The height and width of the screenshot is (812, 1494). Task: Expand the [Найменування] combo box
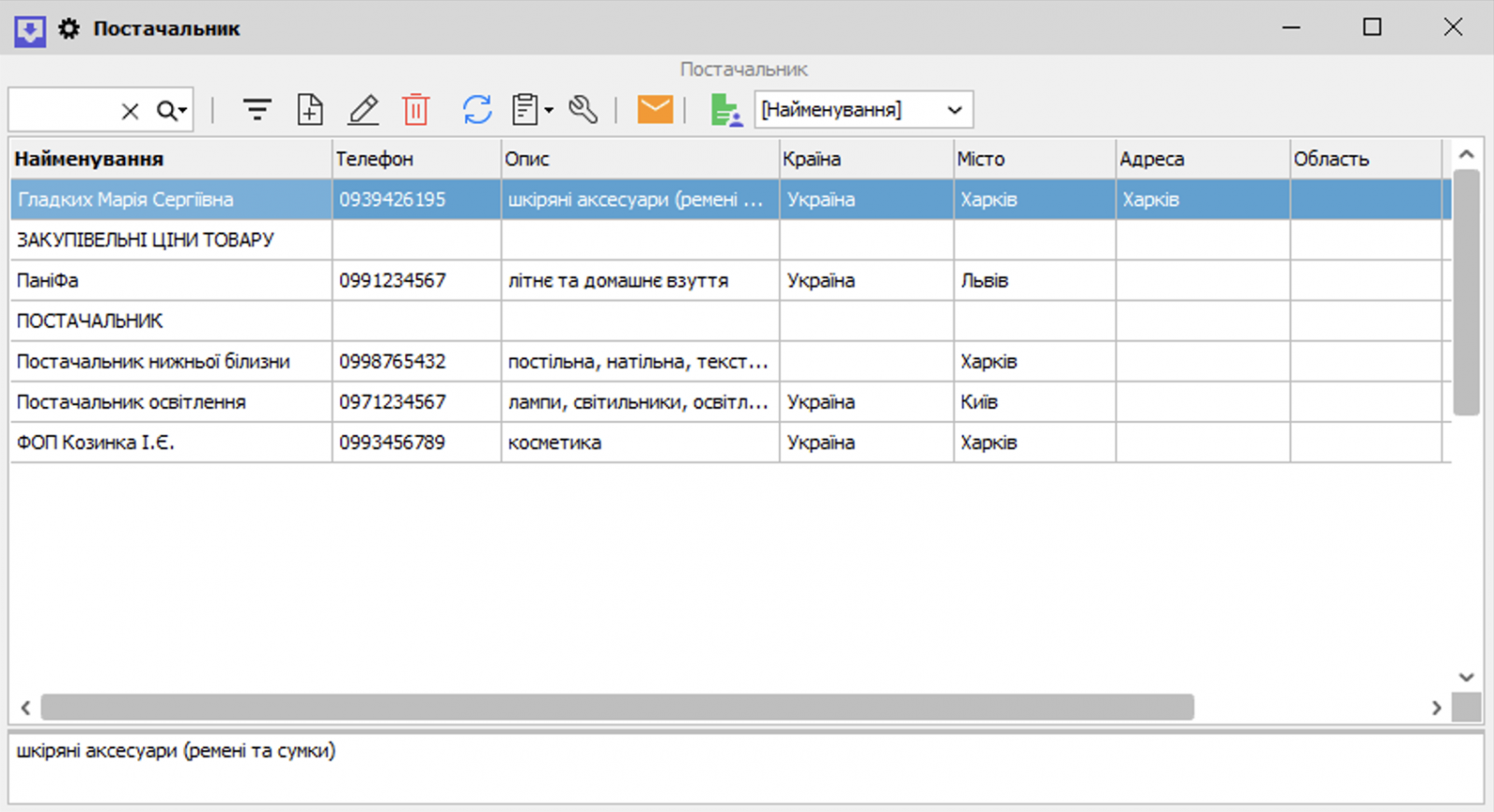954,110
